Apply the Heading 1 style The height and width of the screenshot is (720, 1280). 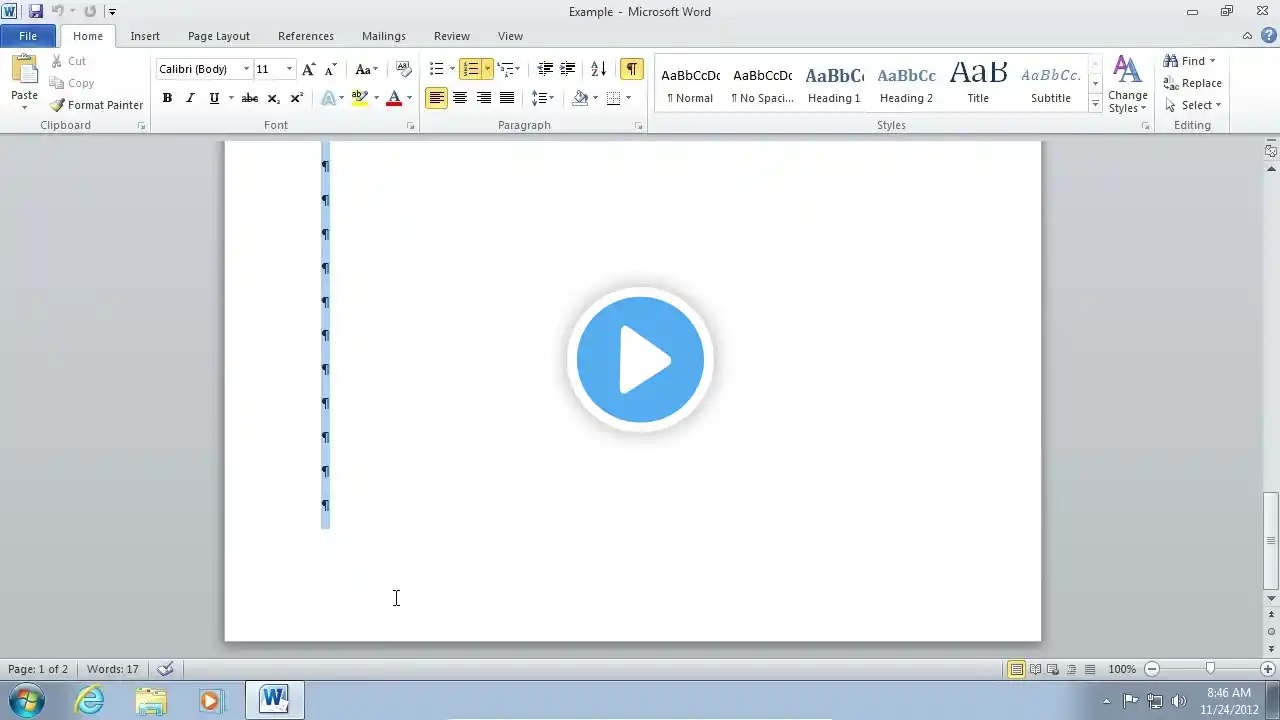tap(834, 84)
